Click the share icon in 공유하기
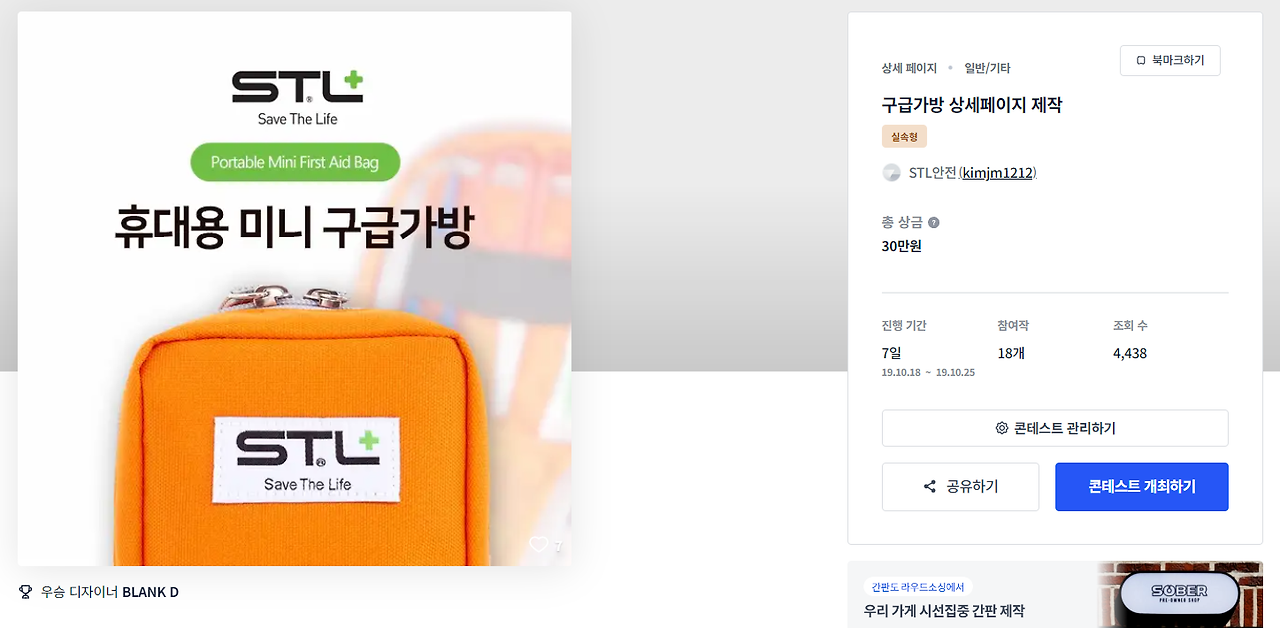The height and width of the screenshot is (628, 1280). pyautogui.click(x=930, y=487)
